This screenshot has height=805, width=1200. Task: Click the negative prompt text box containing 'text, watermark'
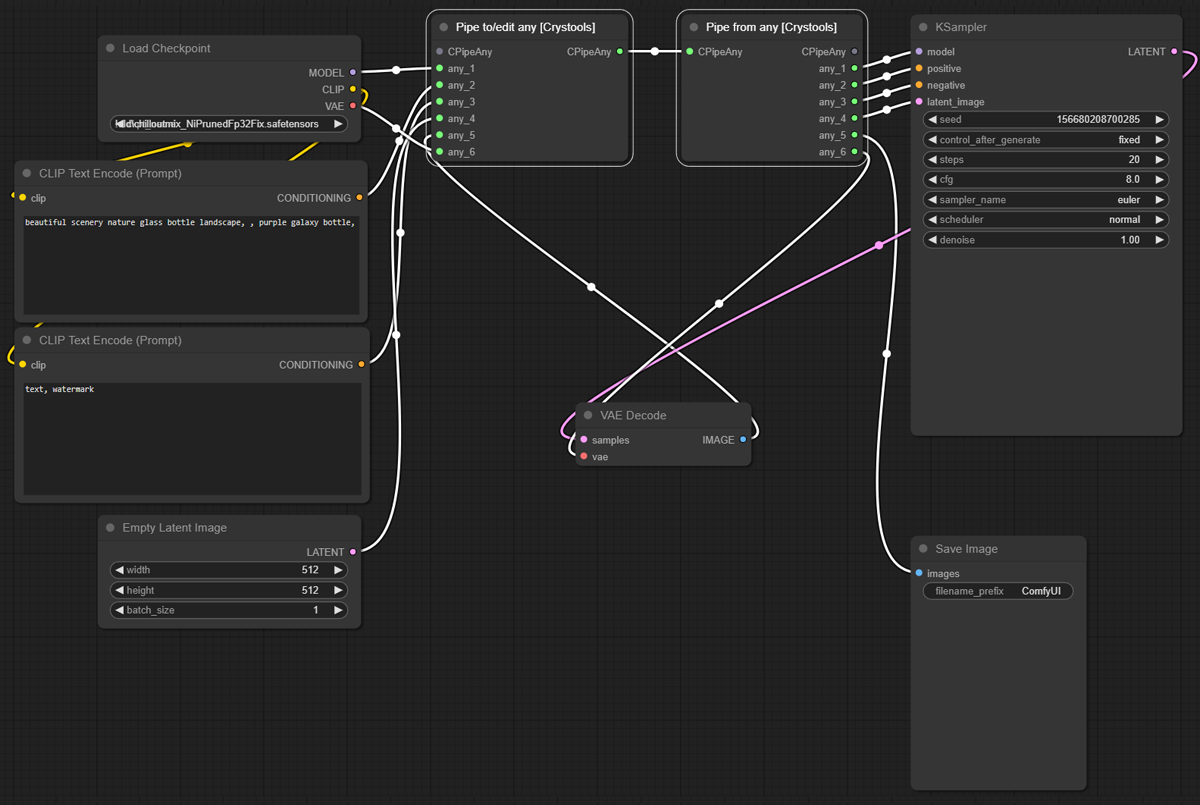tap(191, 438)
